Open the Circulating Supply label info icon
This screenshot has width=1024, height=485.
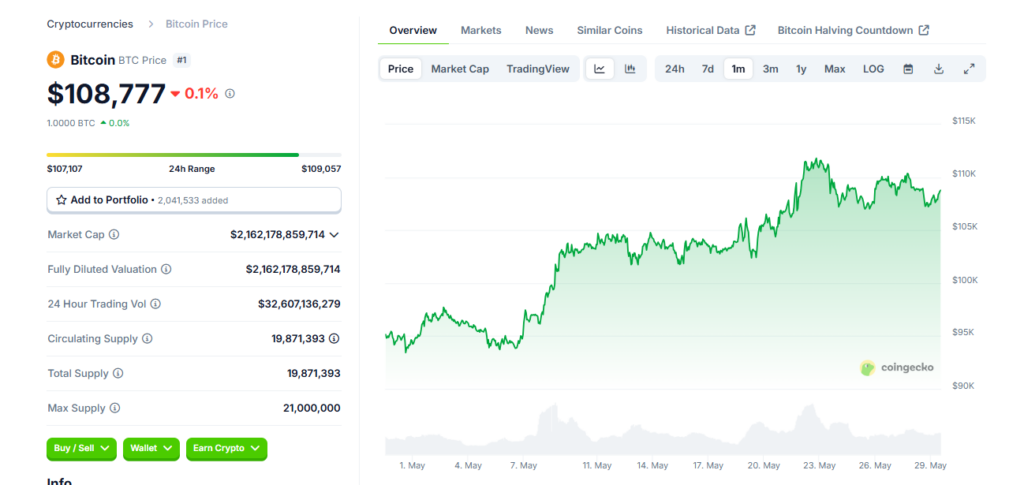coord(147,339)
